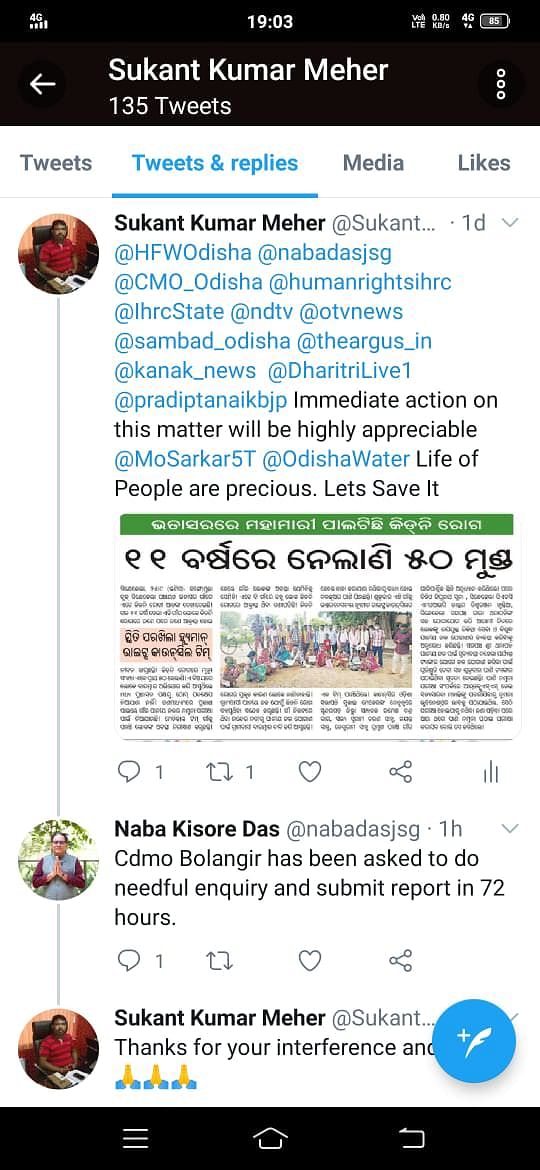Like the tweet with newspaper image
The image size is (540, 1170).
tap(310, 772)
